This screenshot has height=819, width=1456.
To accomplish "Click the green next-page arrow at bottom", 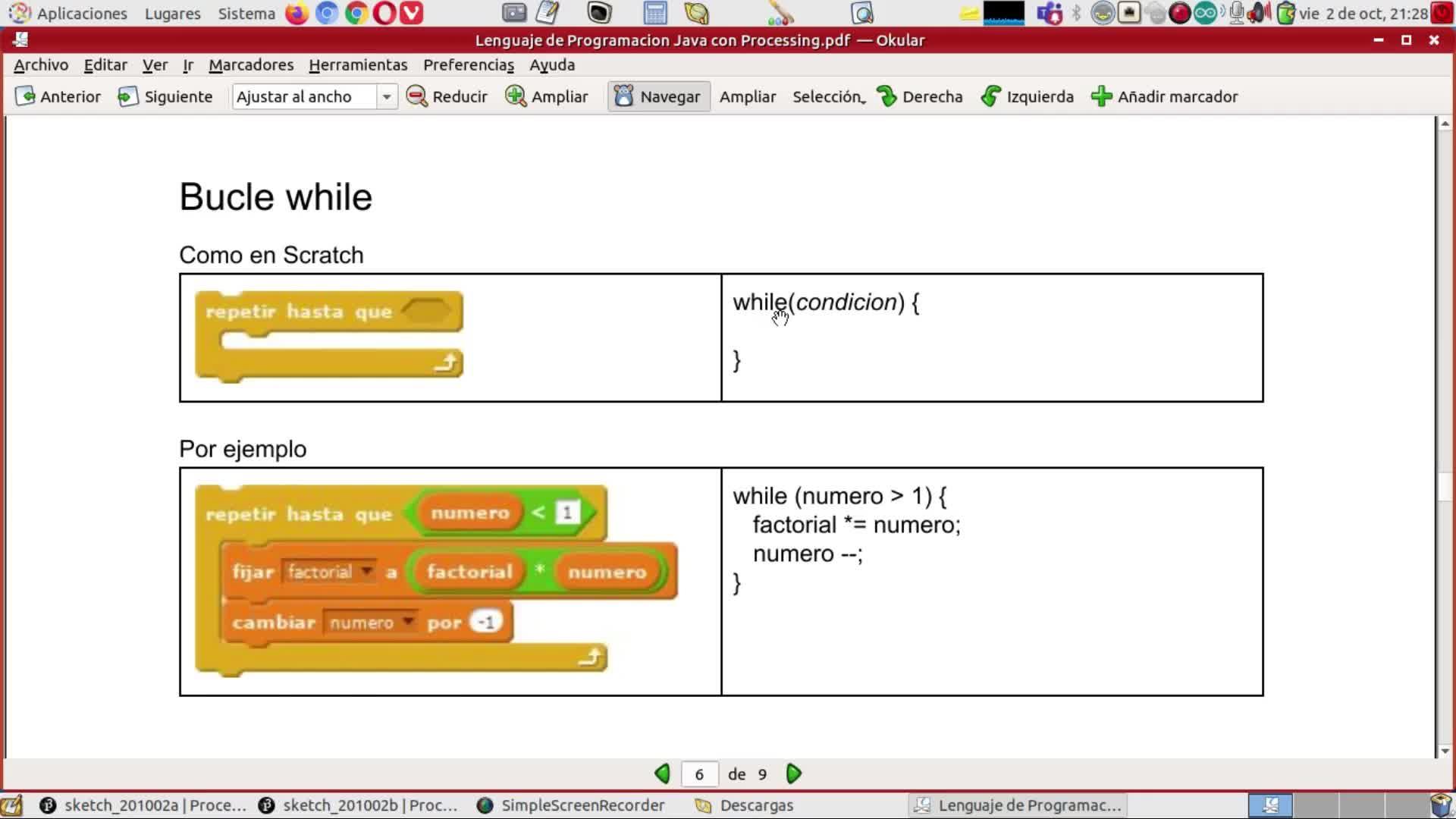I will click(x=794, y=773).
